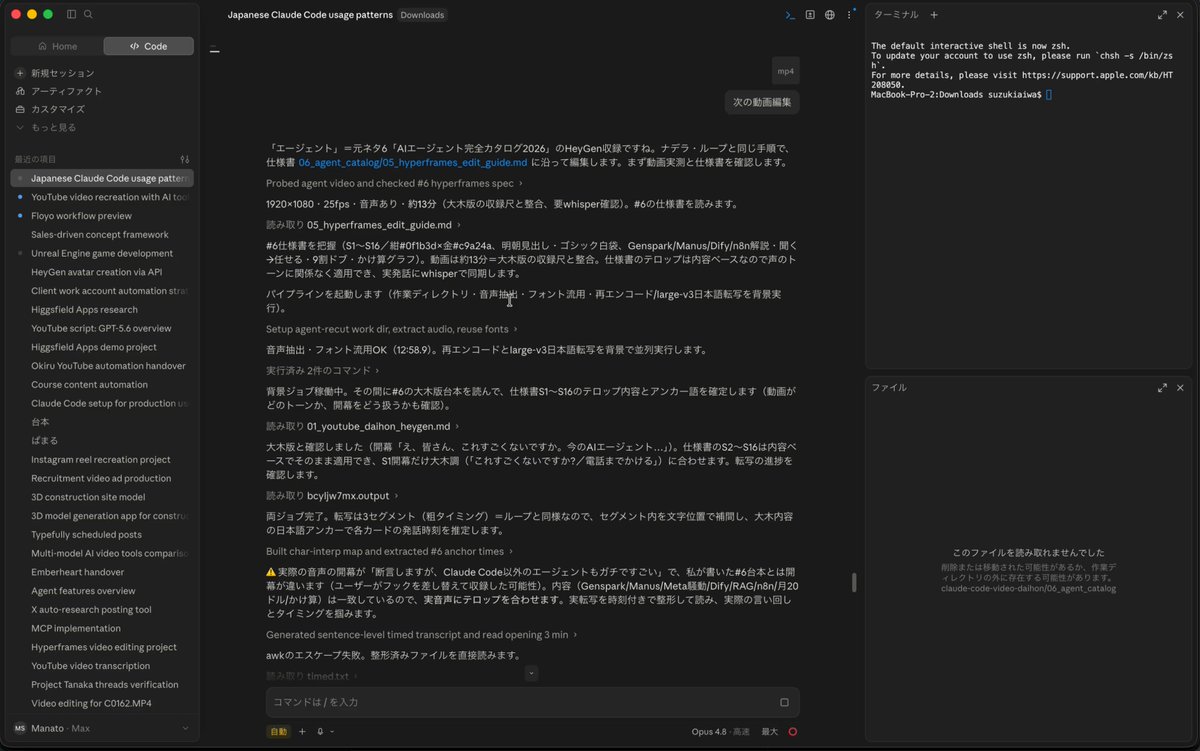Click the plus attach icon below input
The image size is (1200, 751).
point(302,731)
